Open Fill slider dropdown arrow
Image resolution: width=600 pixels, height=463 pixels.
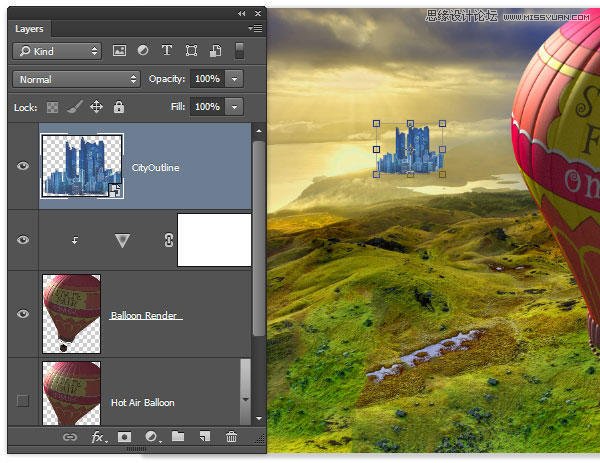coord(234,107)
